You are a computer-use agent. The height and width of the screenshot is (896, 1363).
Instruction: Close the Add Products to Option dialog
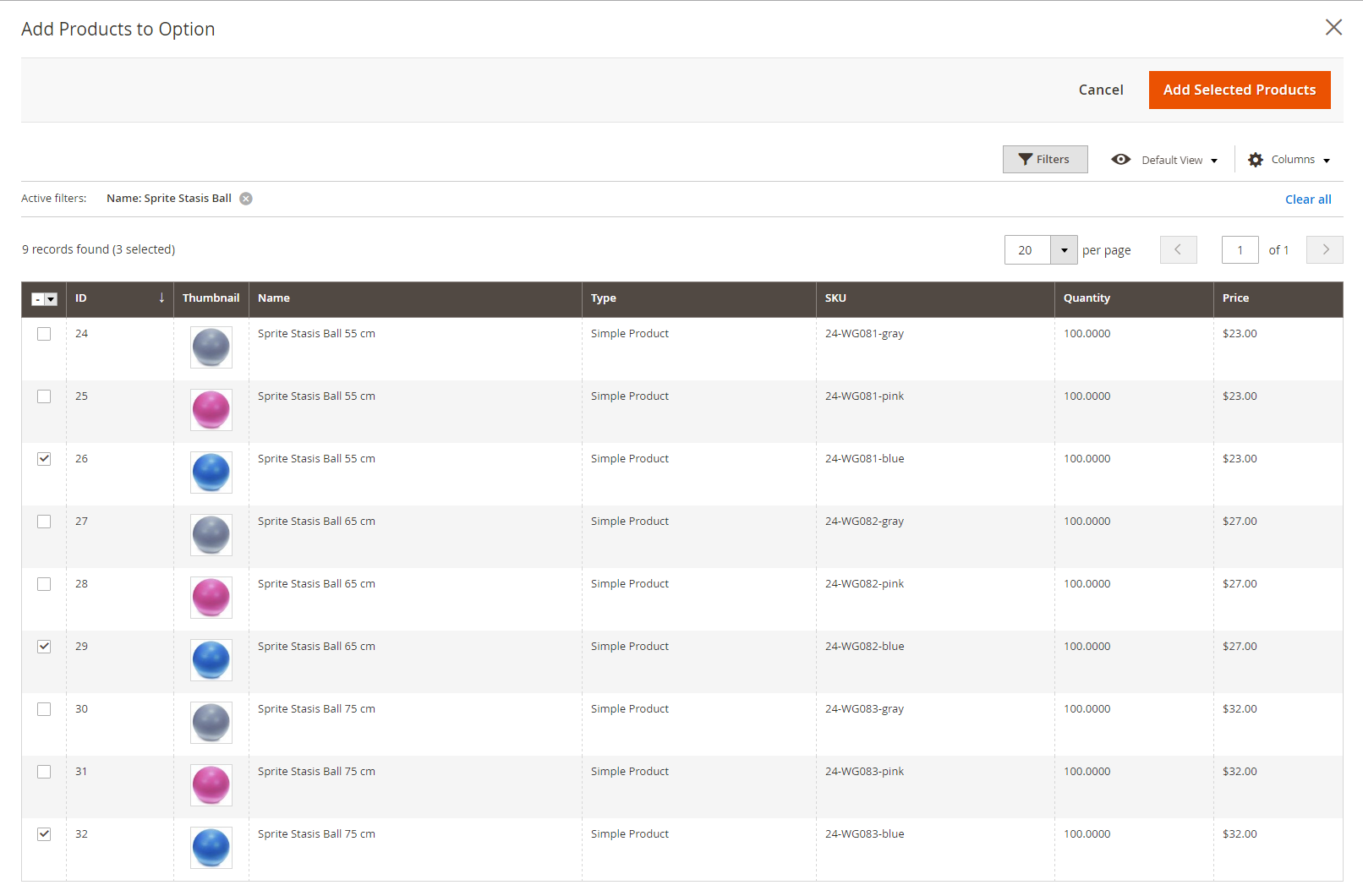[1333, 27]
